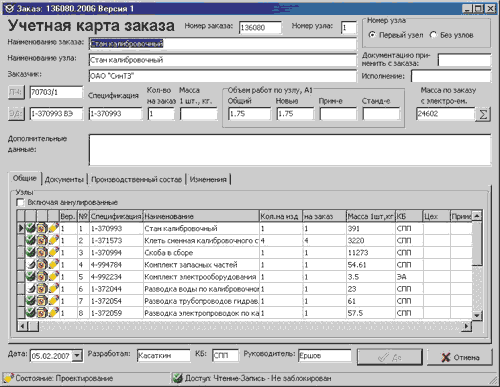Screen dimensions: 500x387
Task: Click the pencil icon in row 1-372054
Action: pos(53,301)
